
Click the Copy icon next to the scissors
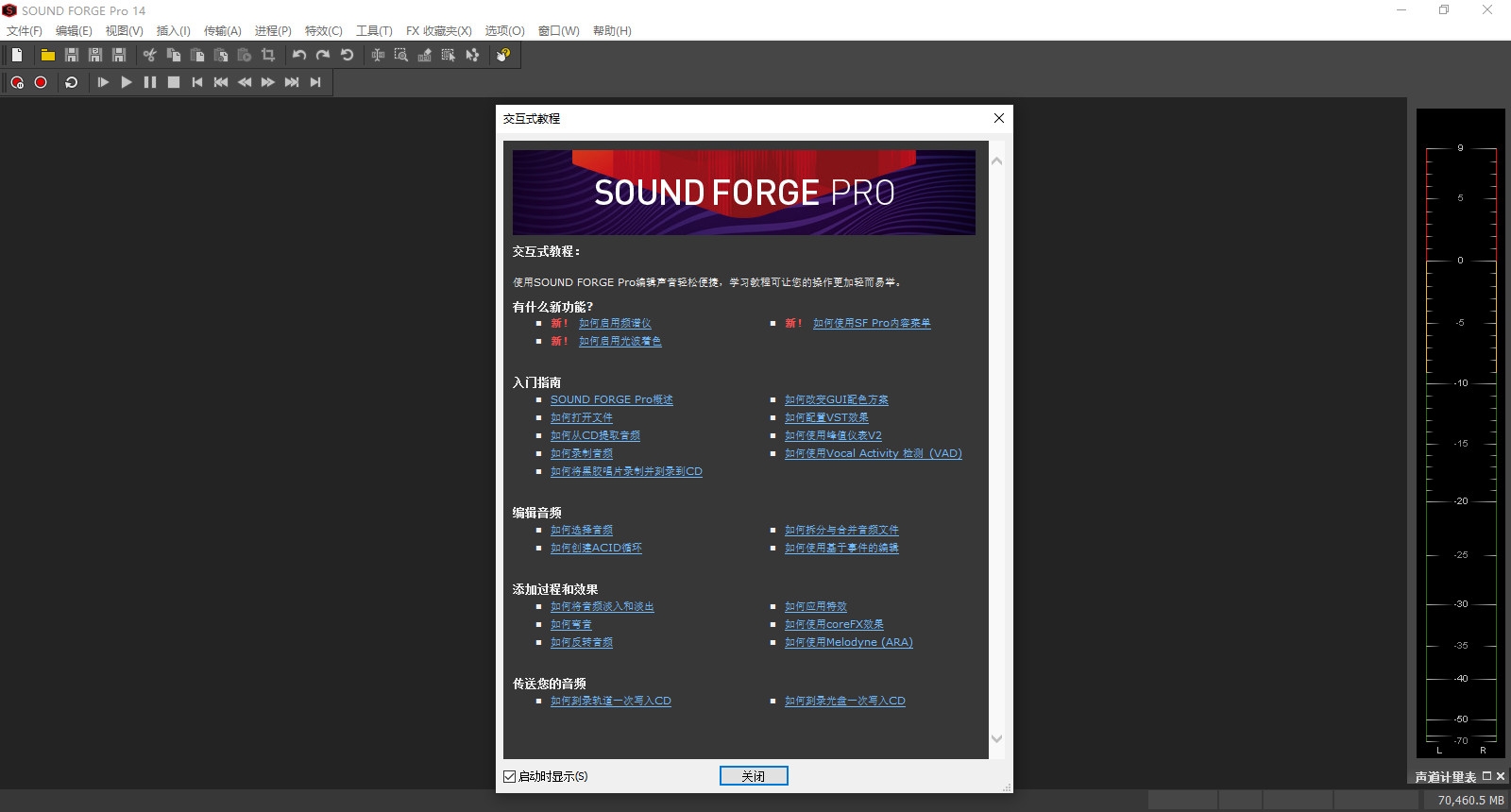[174, 55]
